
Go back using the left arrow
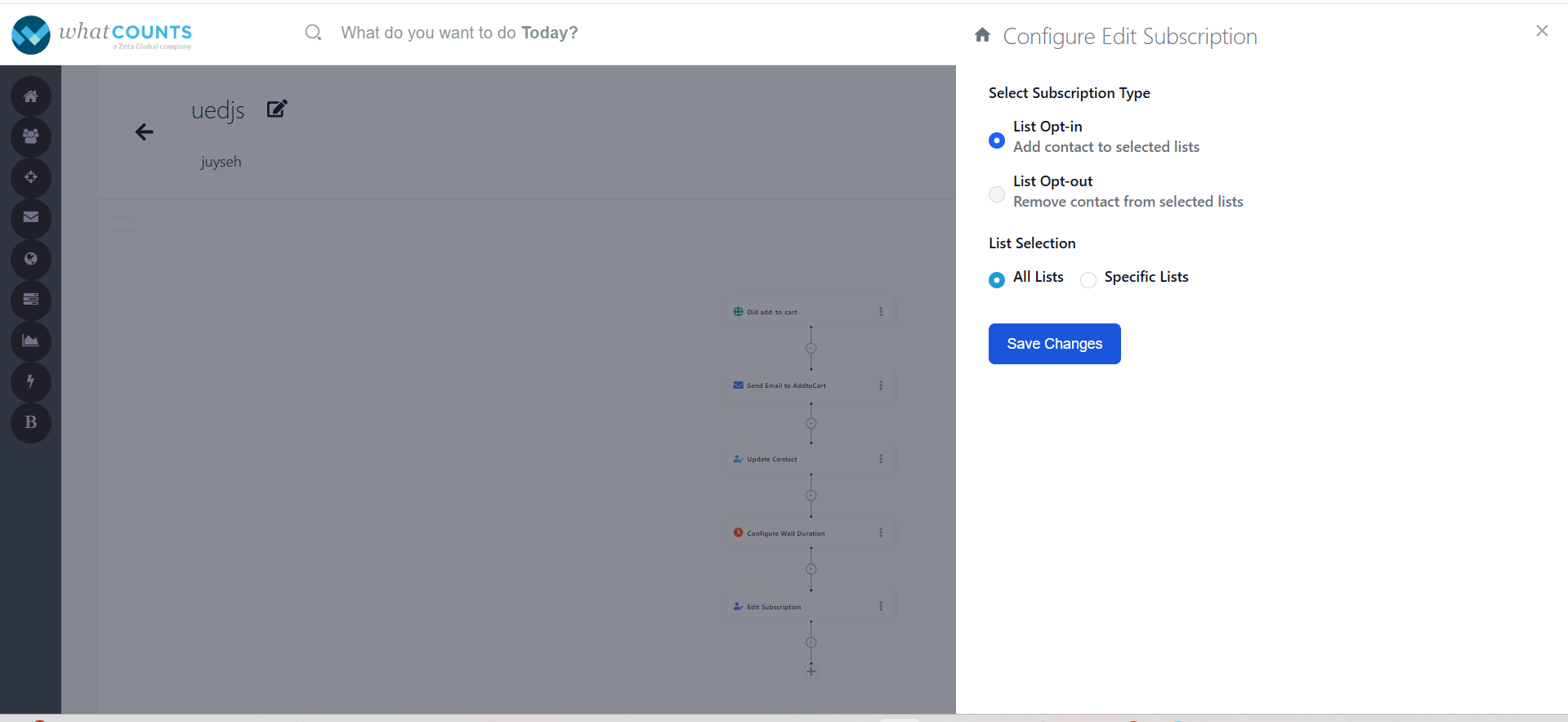(x=144, y=132)
